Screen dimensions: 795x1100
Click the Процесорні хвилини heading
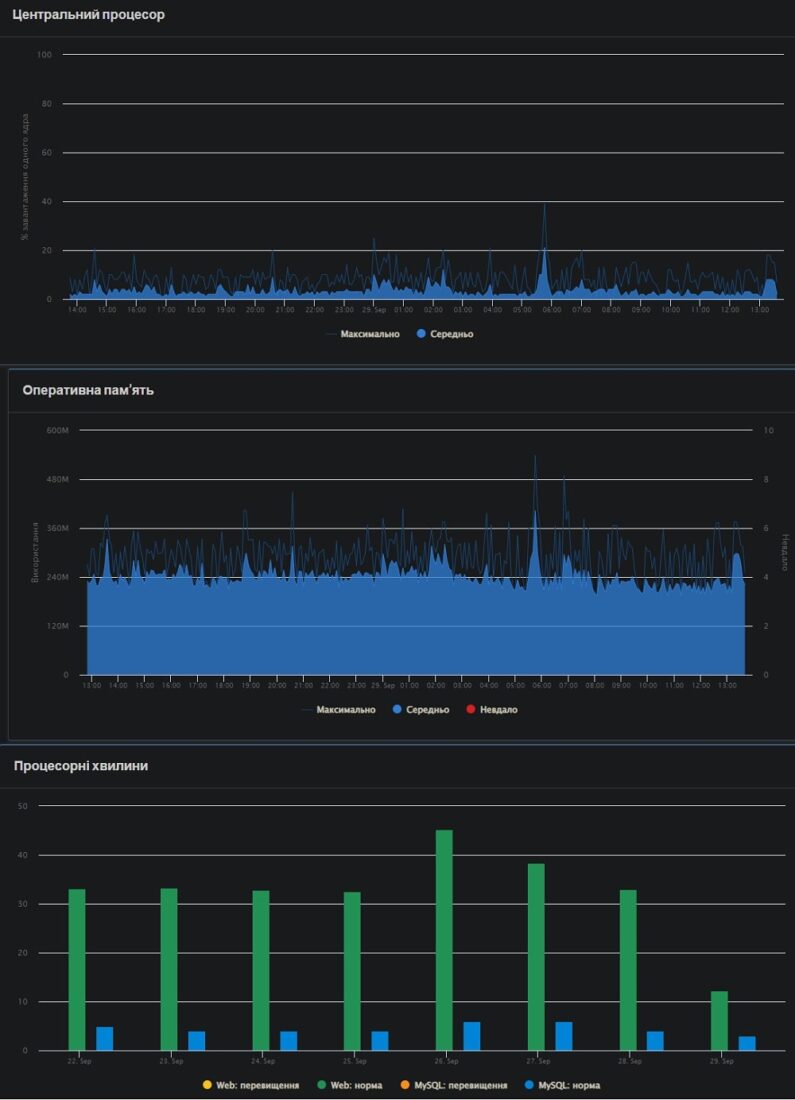pyautogui.click(x=81, y=766)
